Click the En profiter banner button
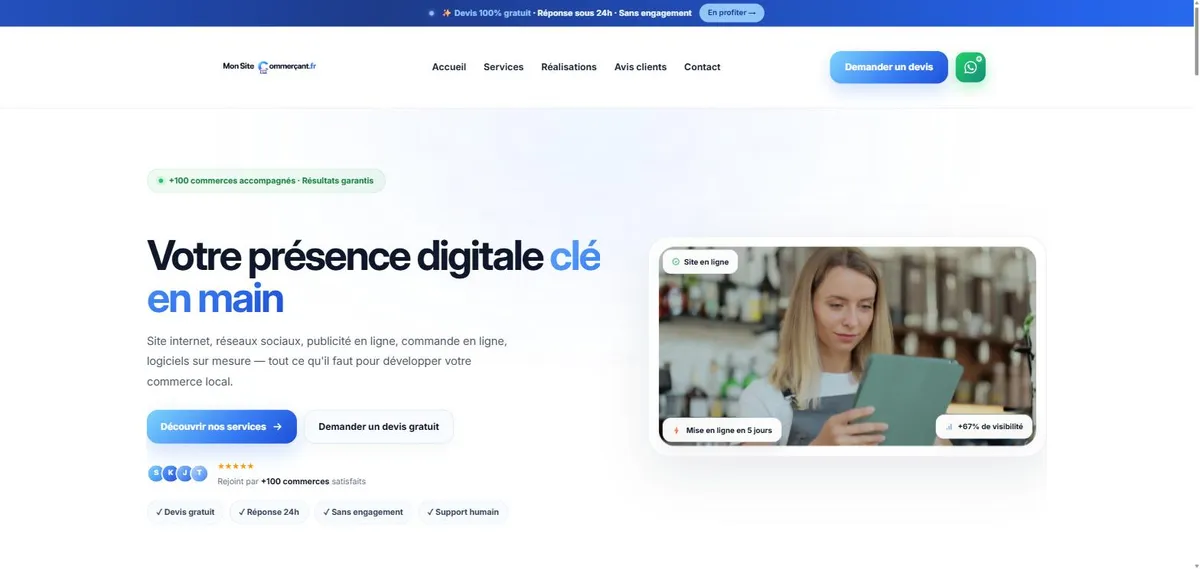 pos(731,13)
